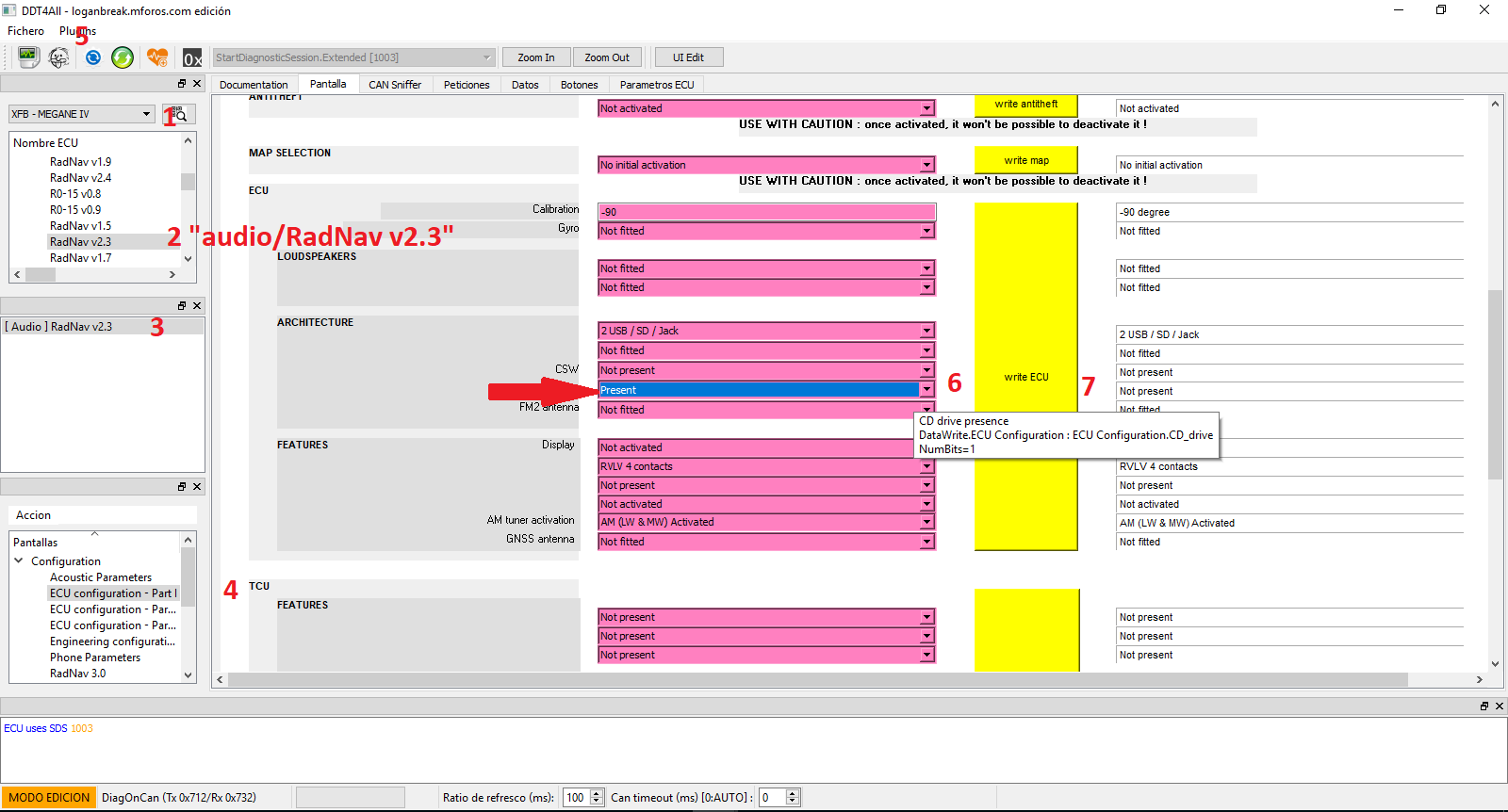The image size is (1508, 812).
Task: Select the [ Audio ] RadNav v2.3 entry
Action: click(103, 327)
